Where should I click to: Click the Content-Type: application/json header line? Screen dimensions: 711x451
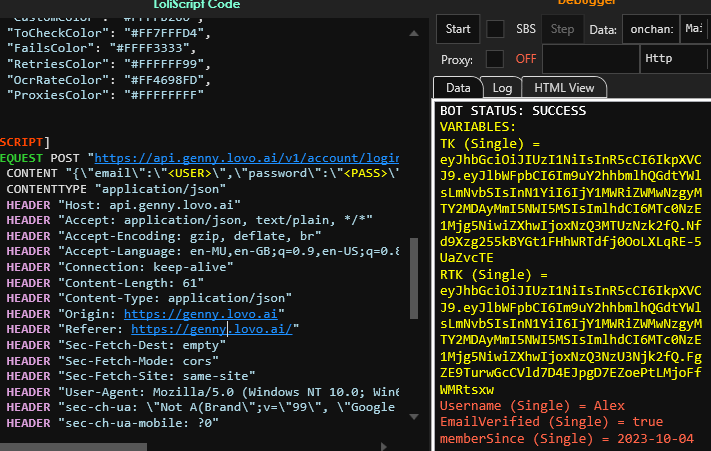coord(149,298)
